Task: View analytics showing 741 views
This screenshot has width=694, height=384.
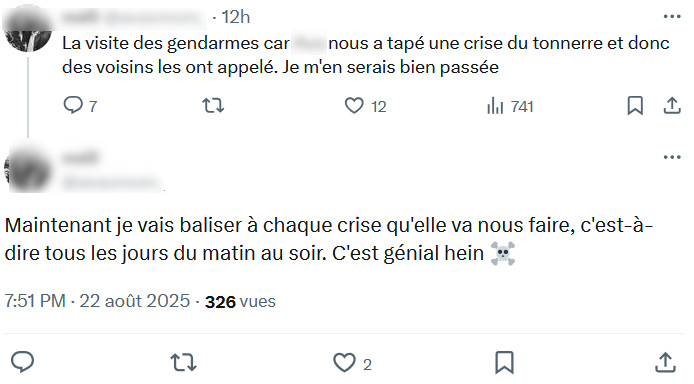Action: tap(510, 106)
